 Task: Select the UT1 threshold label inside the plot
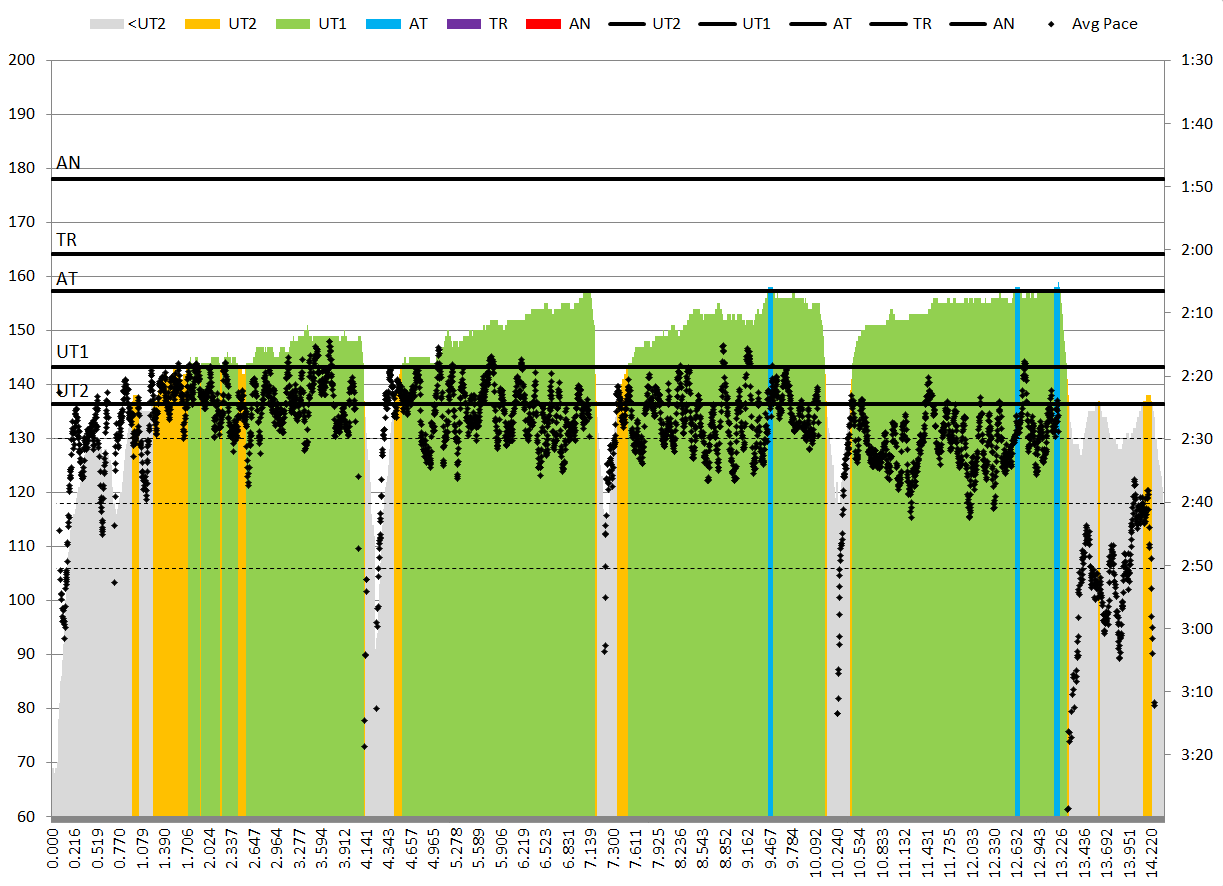click(x=72, y=352)
